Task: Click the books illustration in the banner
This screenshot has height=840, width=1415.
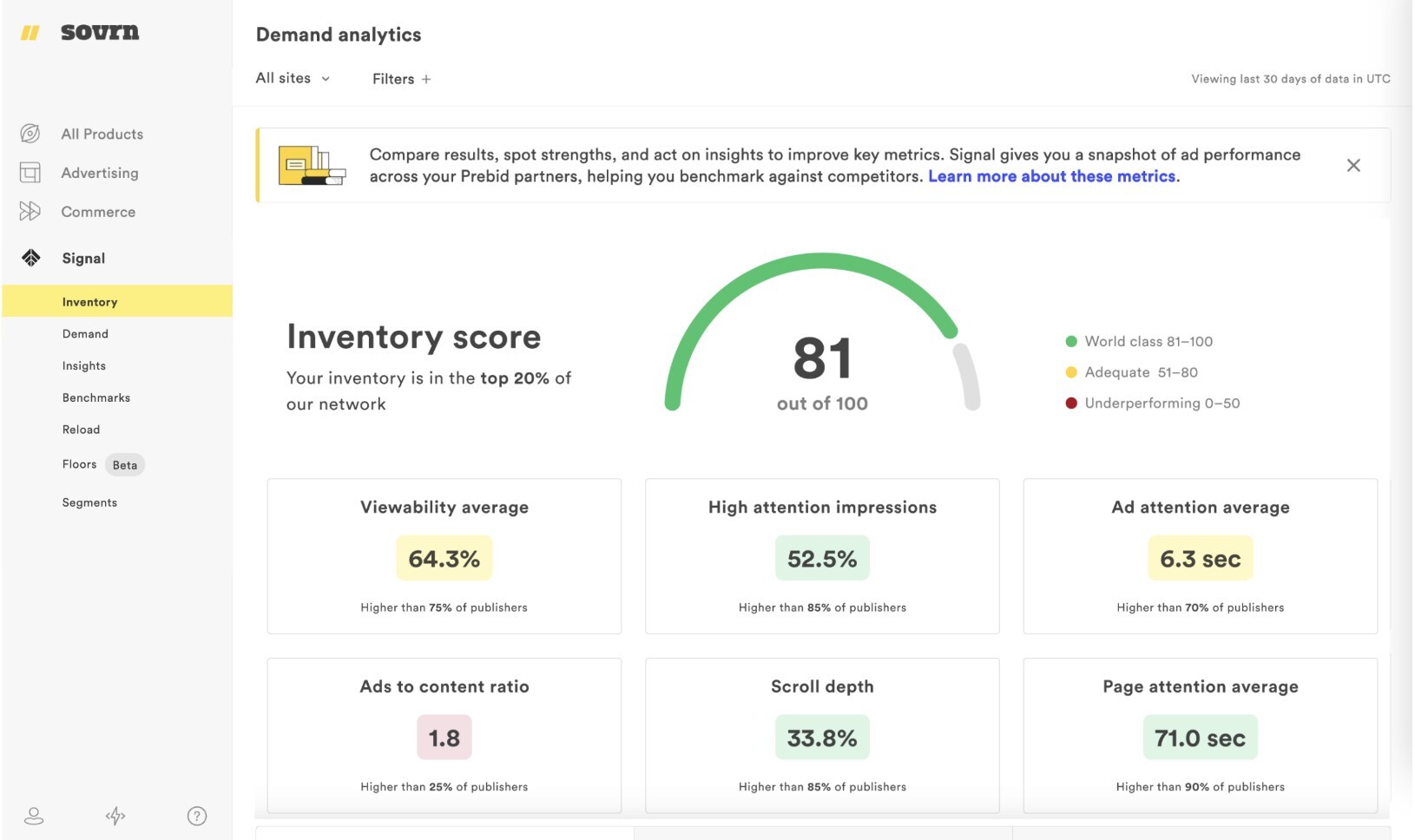Action: pos(312,165)
